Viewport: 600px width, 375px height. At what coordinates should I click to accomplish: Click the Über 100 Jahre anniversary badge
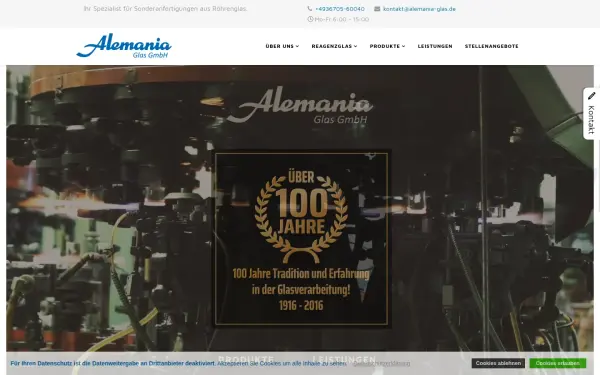click(302, 217)
